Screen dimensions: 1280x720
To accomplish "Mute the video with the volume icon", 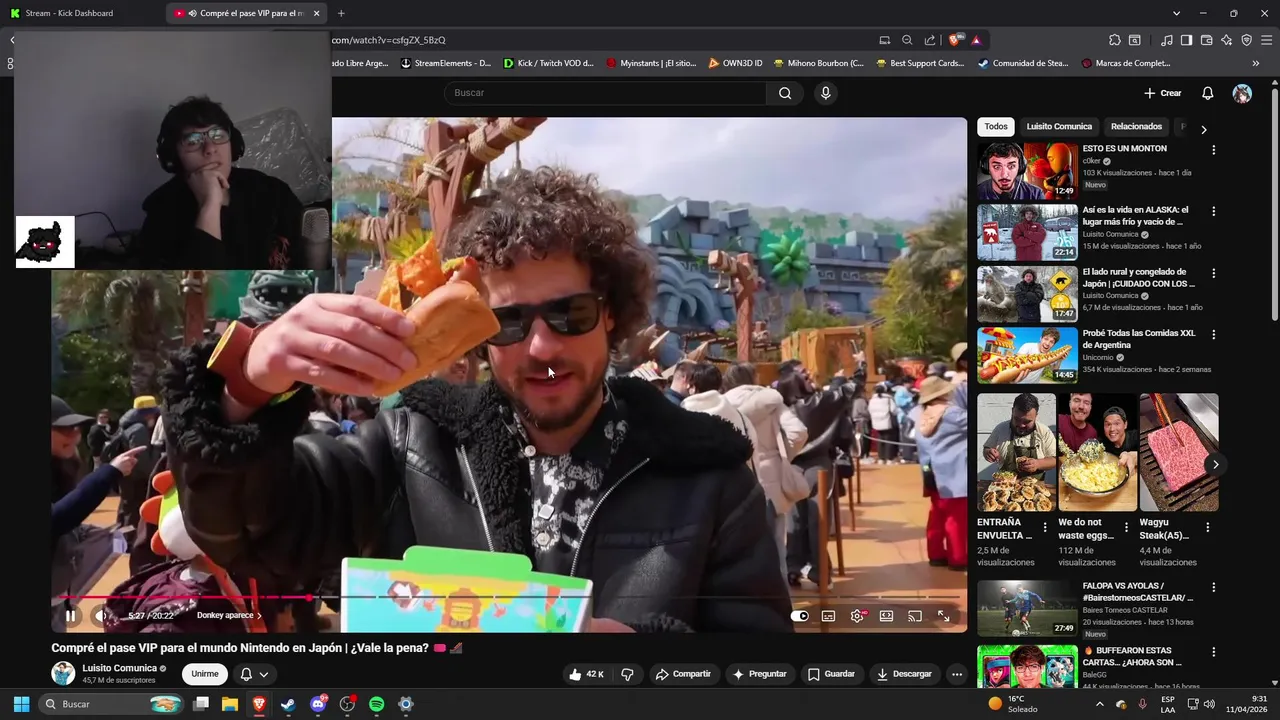I will (x=100, y=616).
